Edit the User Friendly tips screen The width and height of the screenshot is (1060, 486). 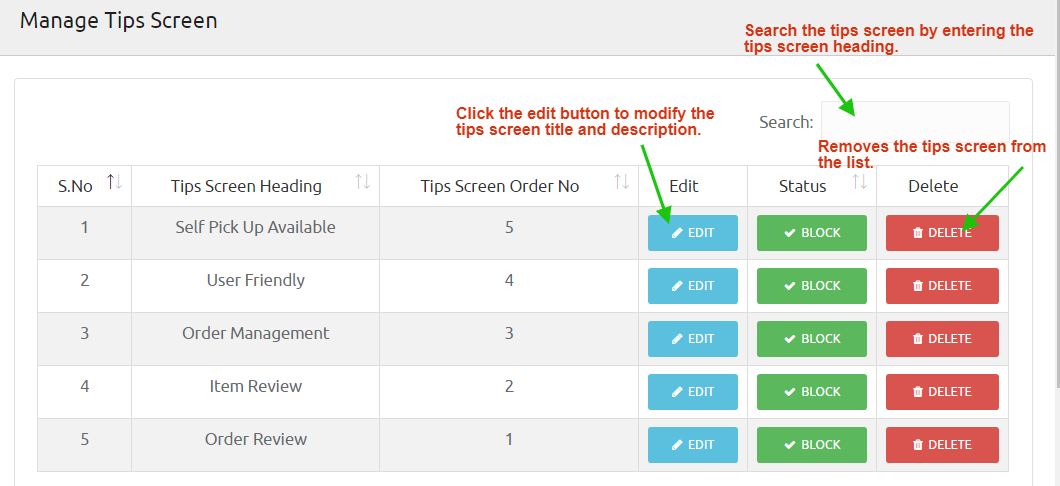[693, 286]
